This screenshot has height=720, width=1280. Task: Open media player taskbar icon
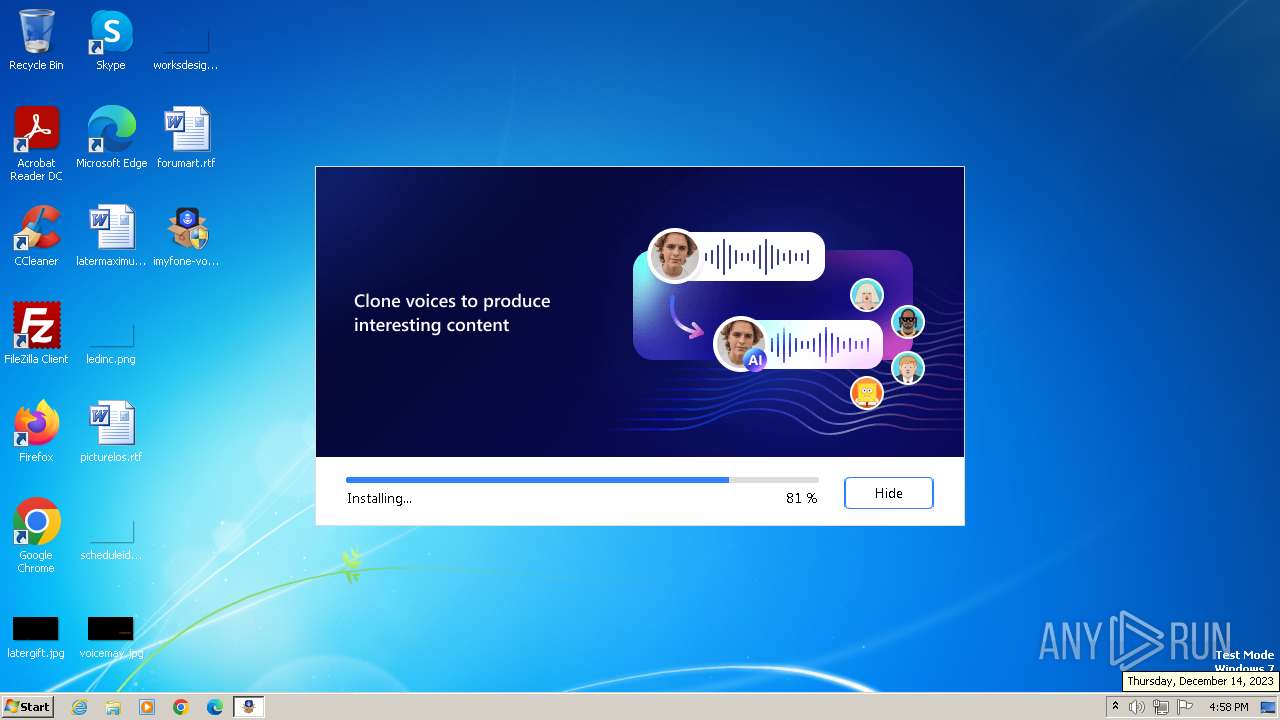pos(147,707)
